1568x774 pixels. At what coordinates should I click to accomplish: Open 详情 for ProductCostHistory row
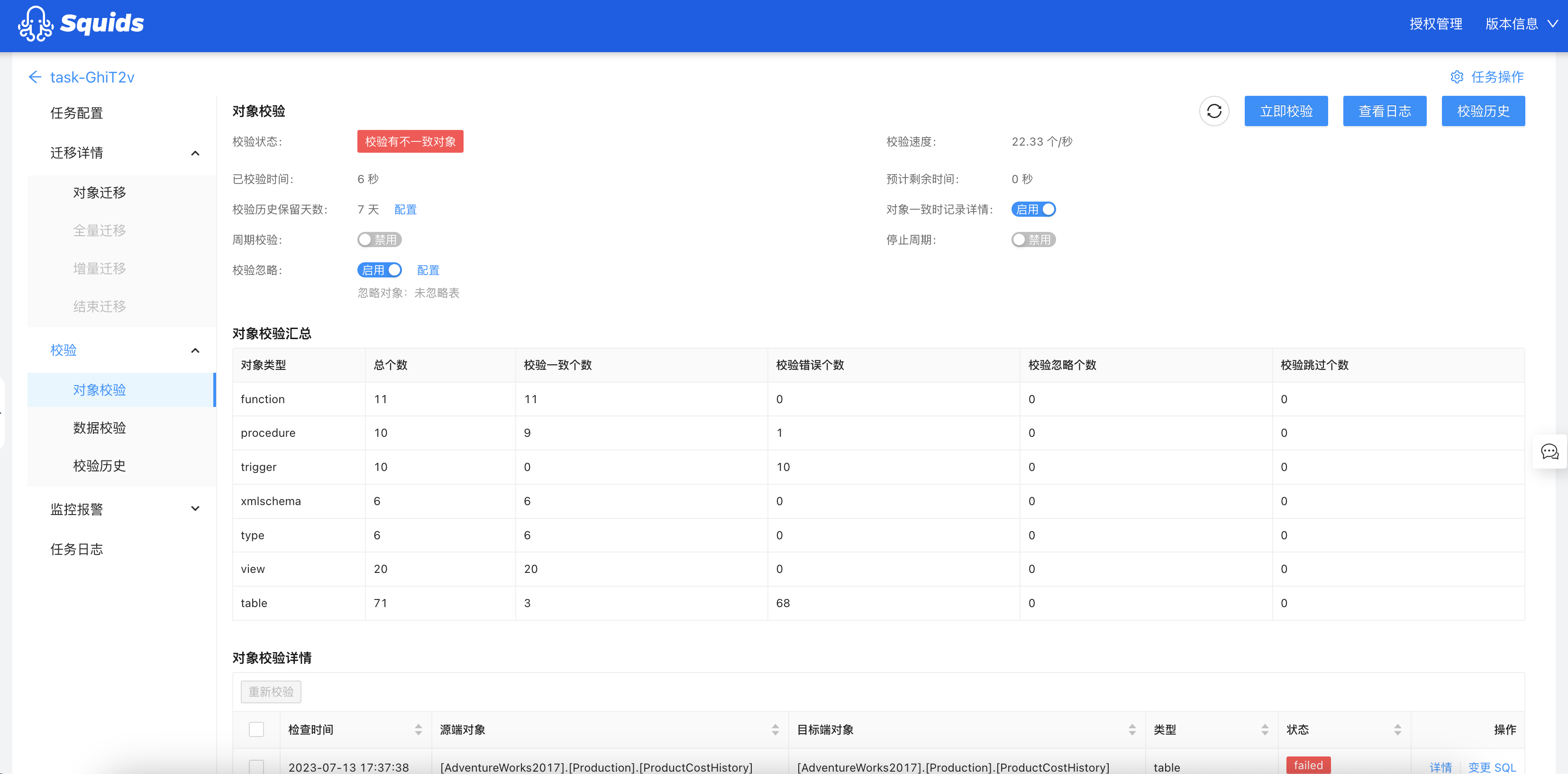tap(1440, 767)
